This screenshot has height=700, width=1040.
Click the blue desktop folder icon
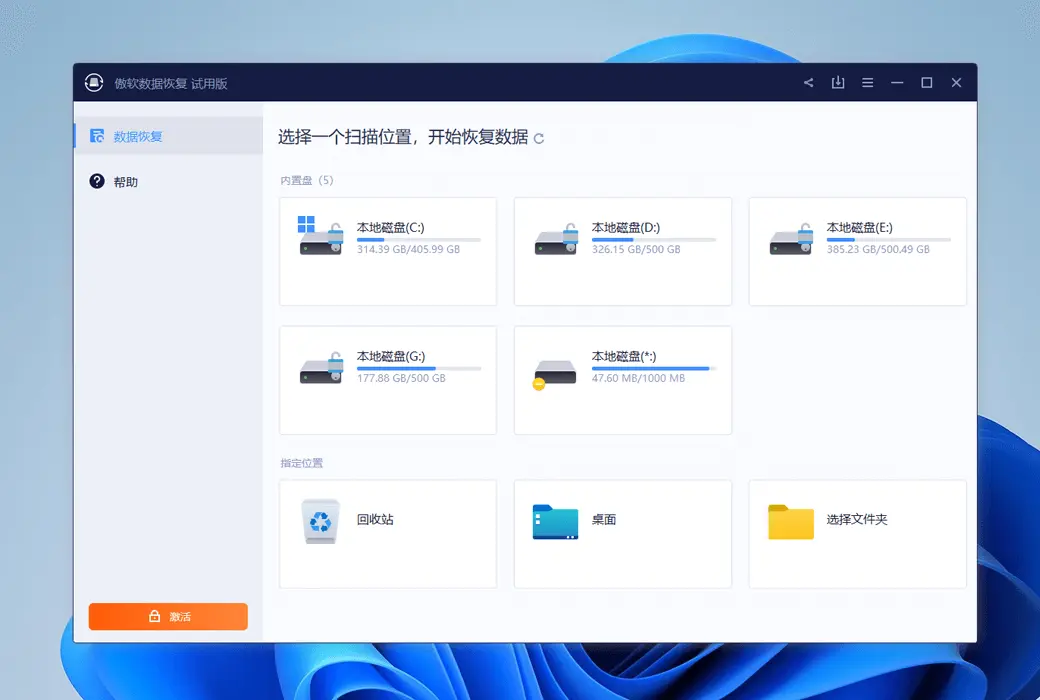coord(555,522)
